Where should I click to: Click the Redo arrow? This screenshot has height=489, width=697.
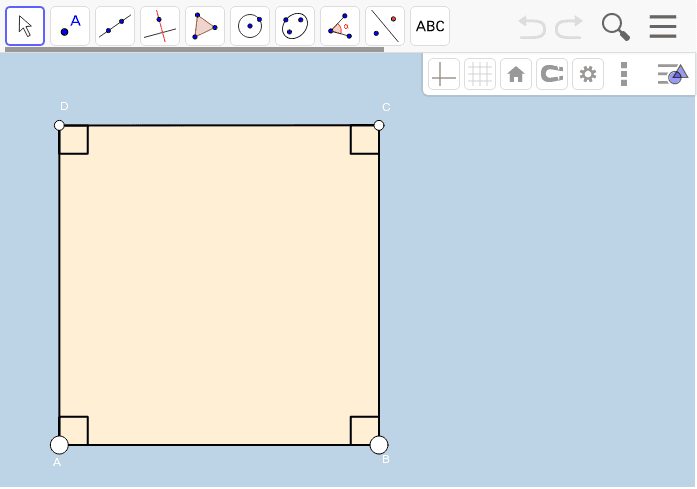pyautogui.click(x=569, y=27)
